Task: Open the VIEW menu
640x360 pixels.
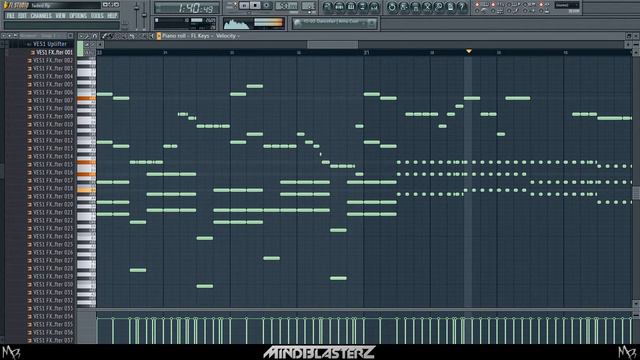Action: point(60,16)
